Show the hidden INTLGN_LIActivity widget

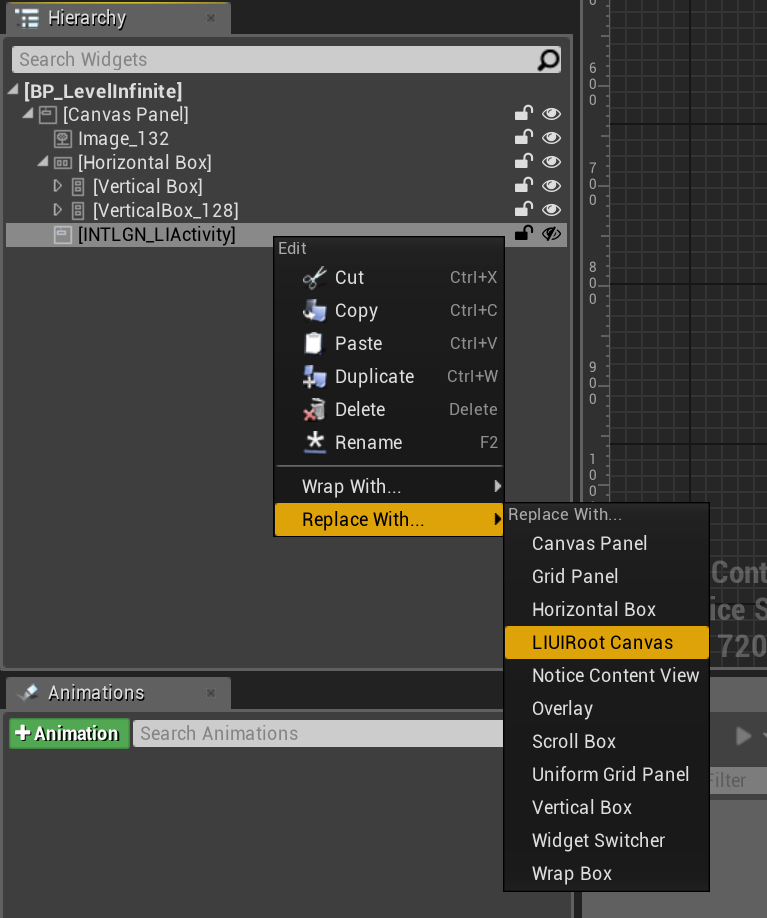pos(551,234)
